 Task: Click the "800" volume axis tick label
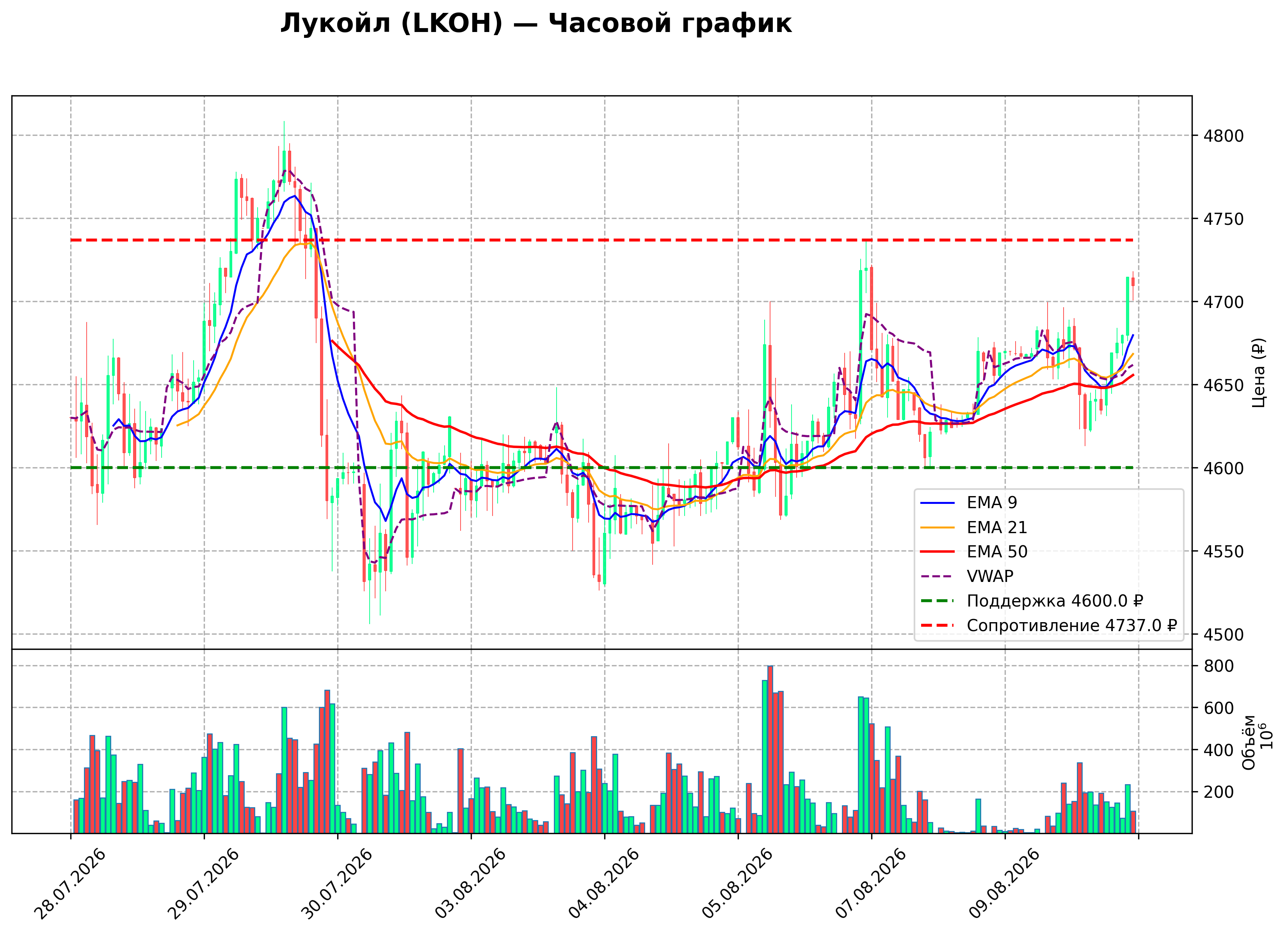click(1219, 666)
